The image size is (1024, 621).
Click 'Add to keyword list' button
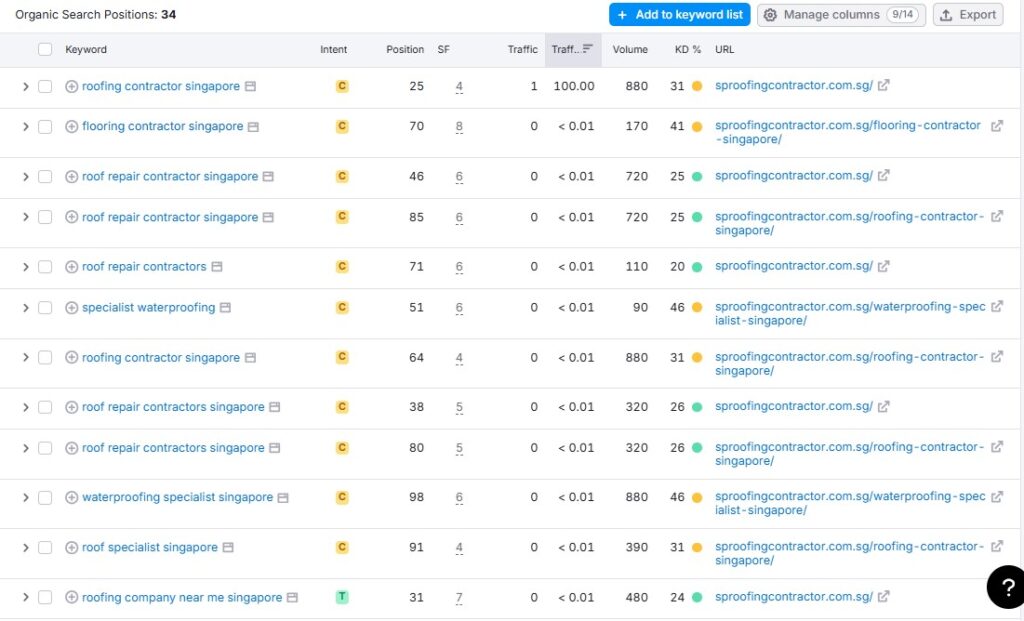point(679,15)
